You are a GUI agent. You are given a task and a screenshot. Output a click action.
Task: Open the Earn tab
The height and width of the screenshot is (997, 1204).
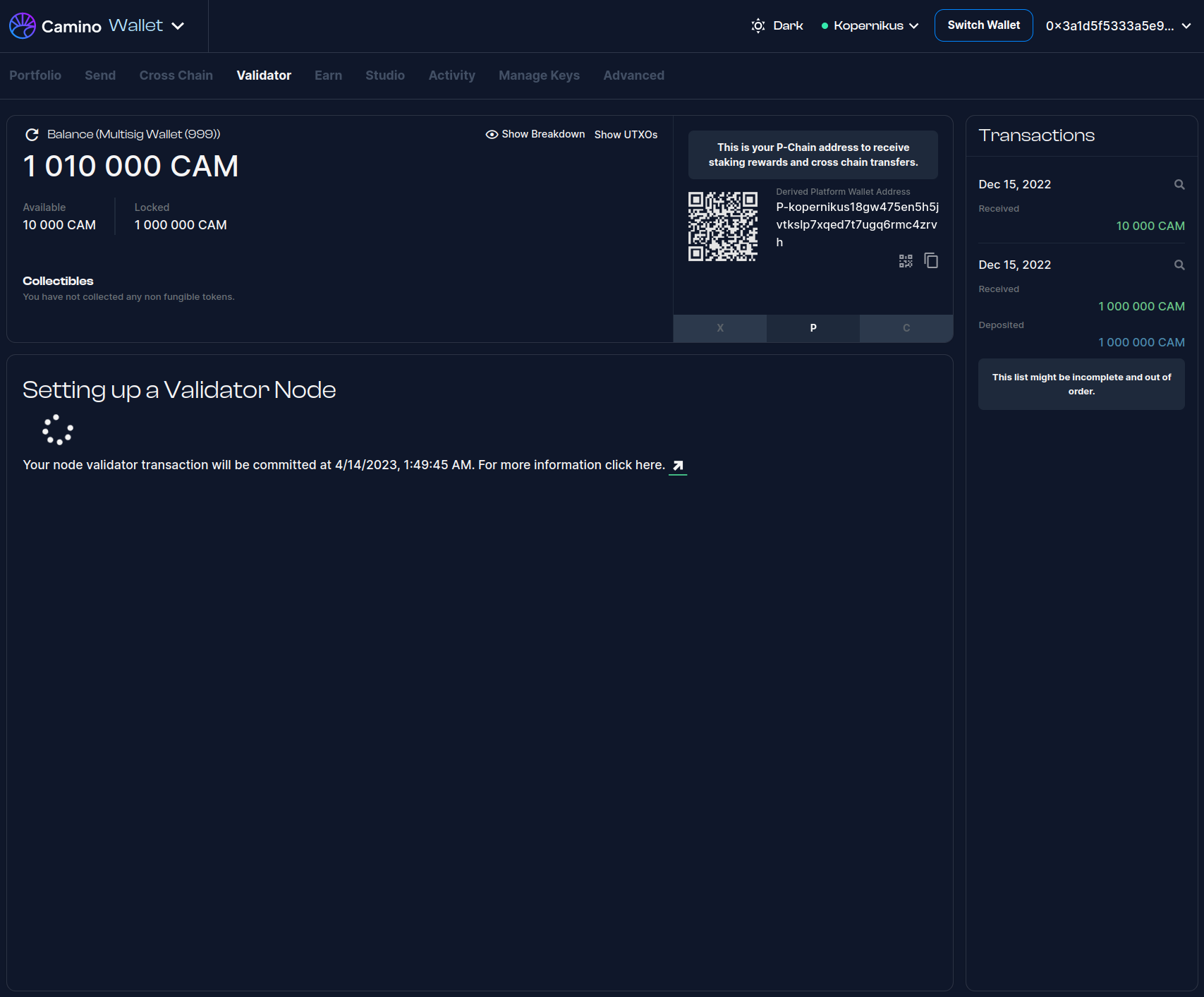pyautogui.click(x=328, y=75)
